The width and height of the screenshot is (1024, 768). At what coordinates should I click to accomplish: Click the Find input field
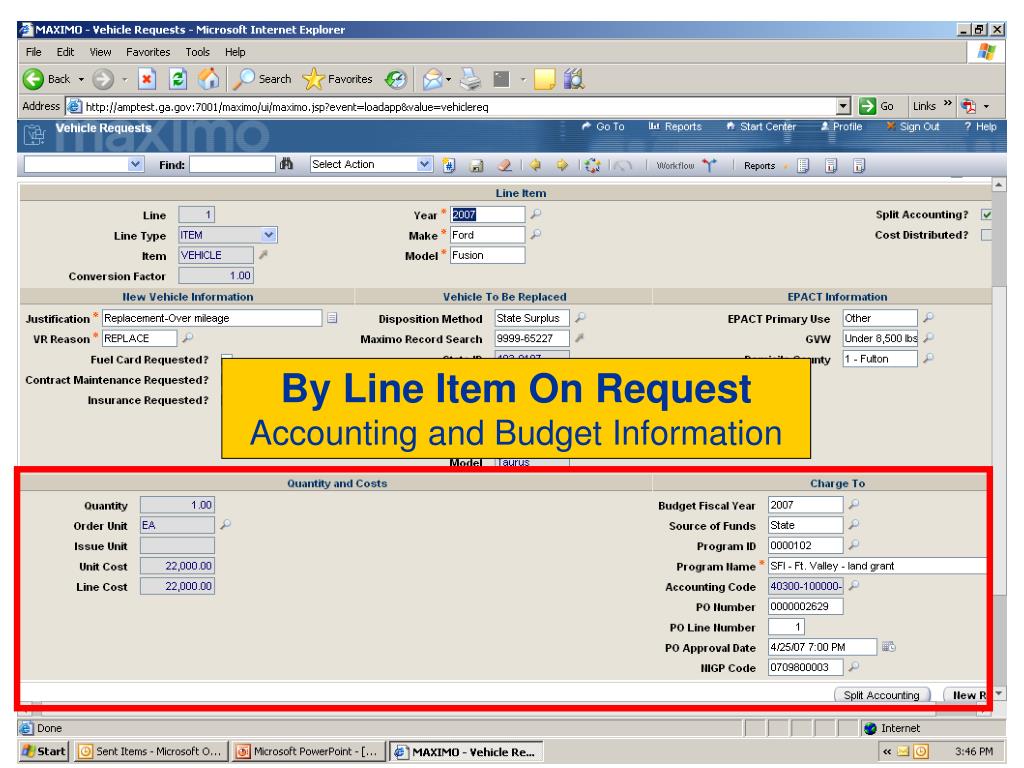coord(232,165)
